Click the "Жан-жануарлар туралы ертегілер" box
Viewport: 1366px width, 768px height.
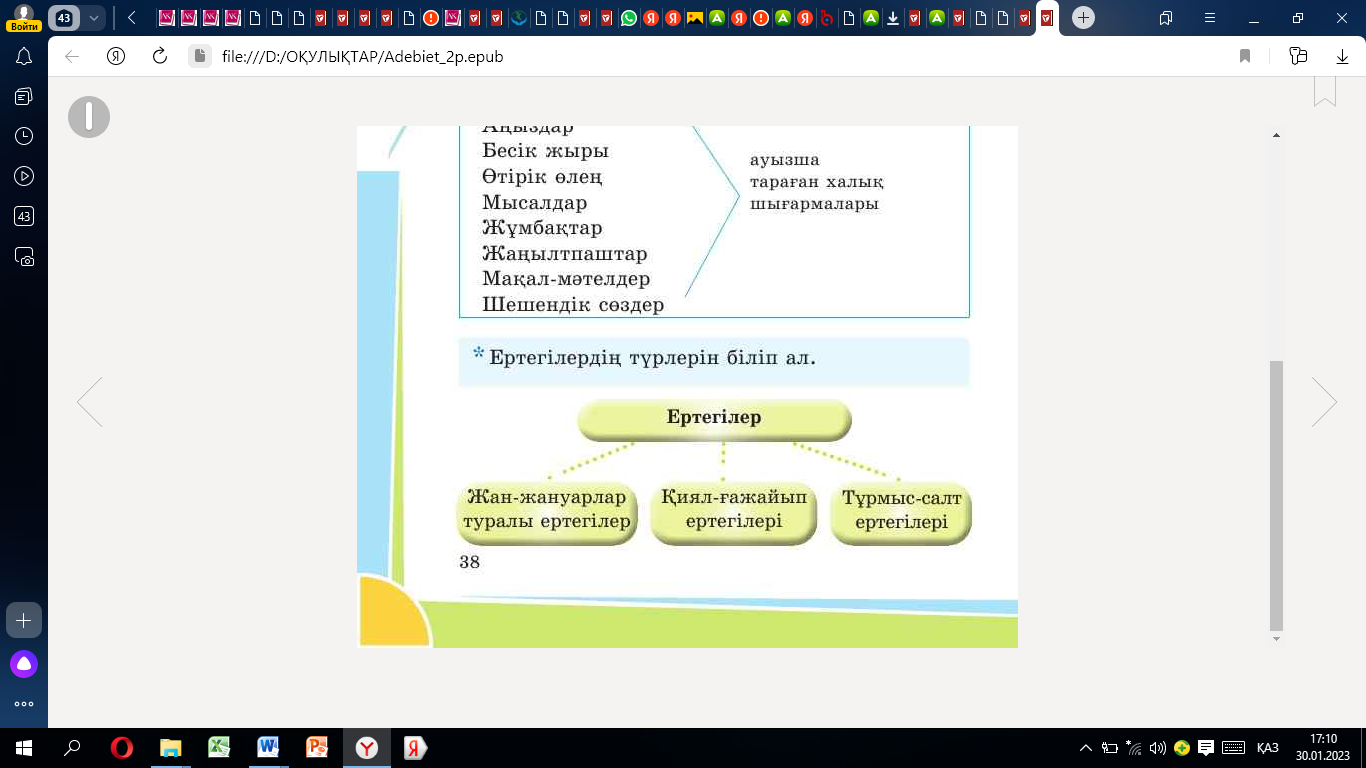547,512
